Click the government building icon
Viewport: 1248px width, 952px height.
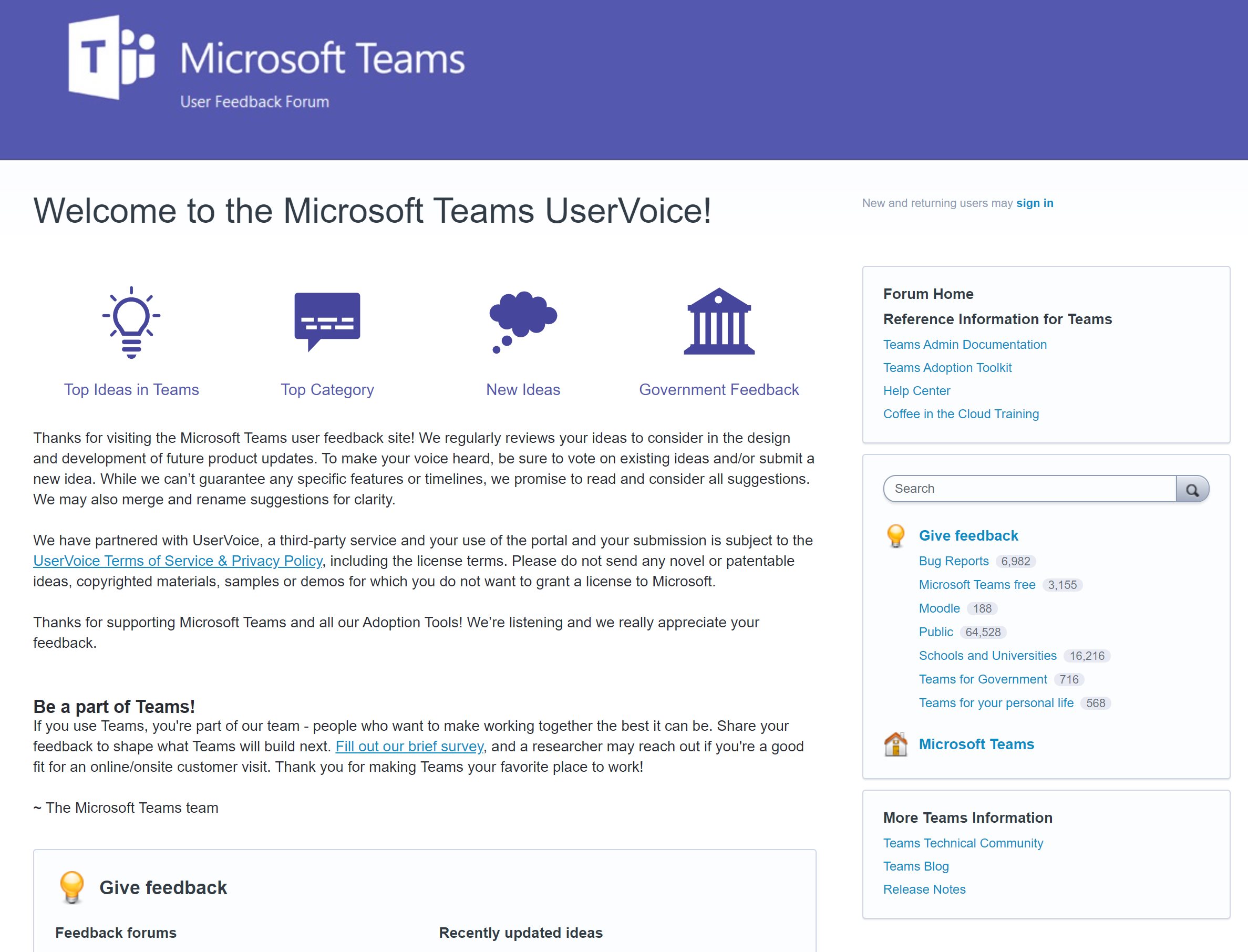[x=719, y=322]
